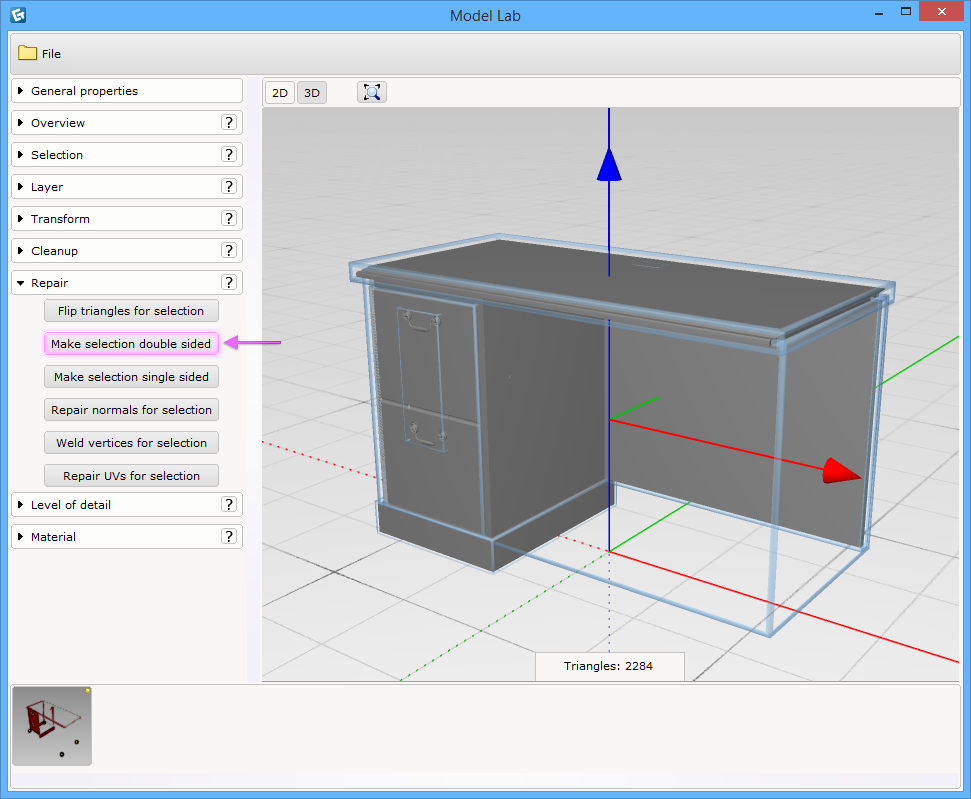Open help for Layer

click(x=229, y=186)
